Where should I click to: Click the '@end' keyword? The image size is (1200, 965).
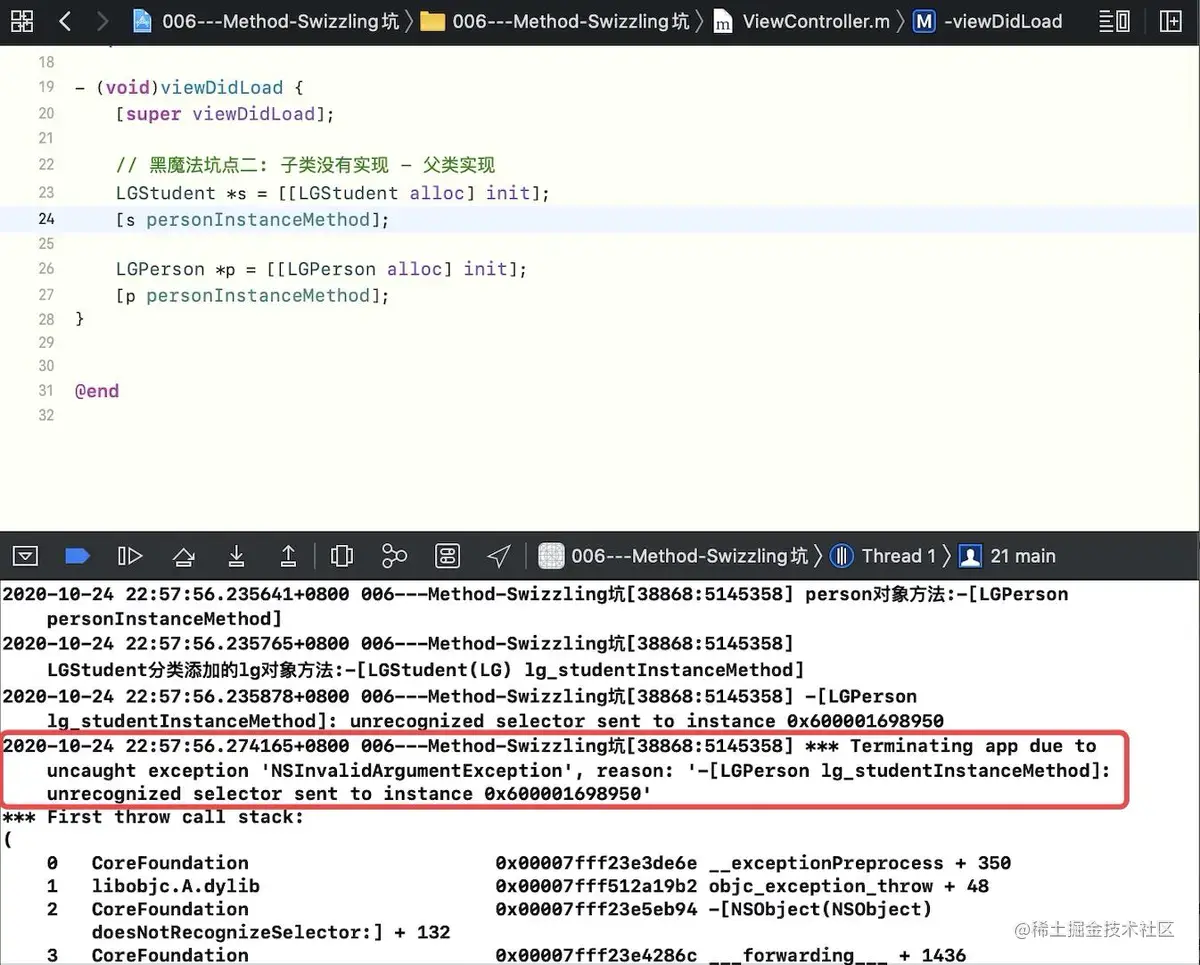[x=97, y=391]
